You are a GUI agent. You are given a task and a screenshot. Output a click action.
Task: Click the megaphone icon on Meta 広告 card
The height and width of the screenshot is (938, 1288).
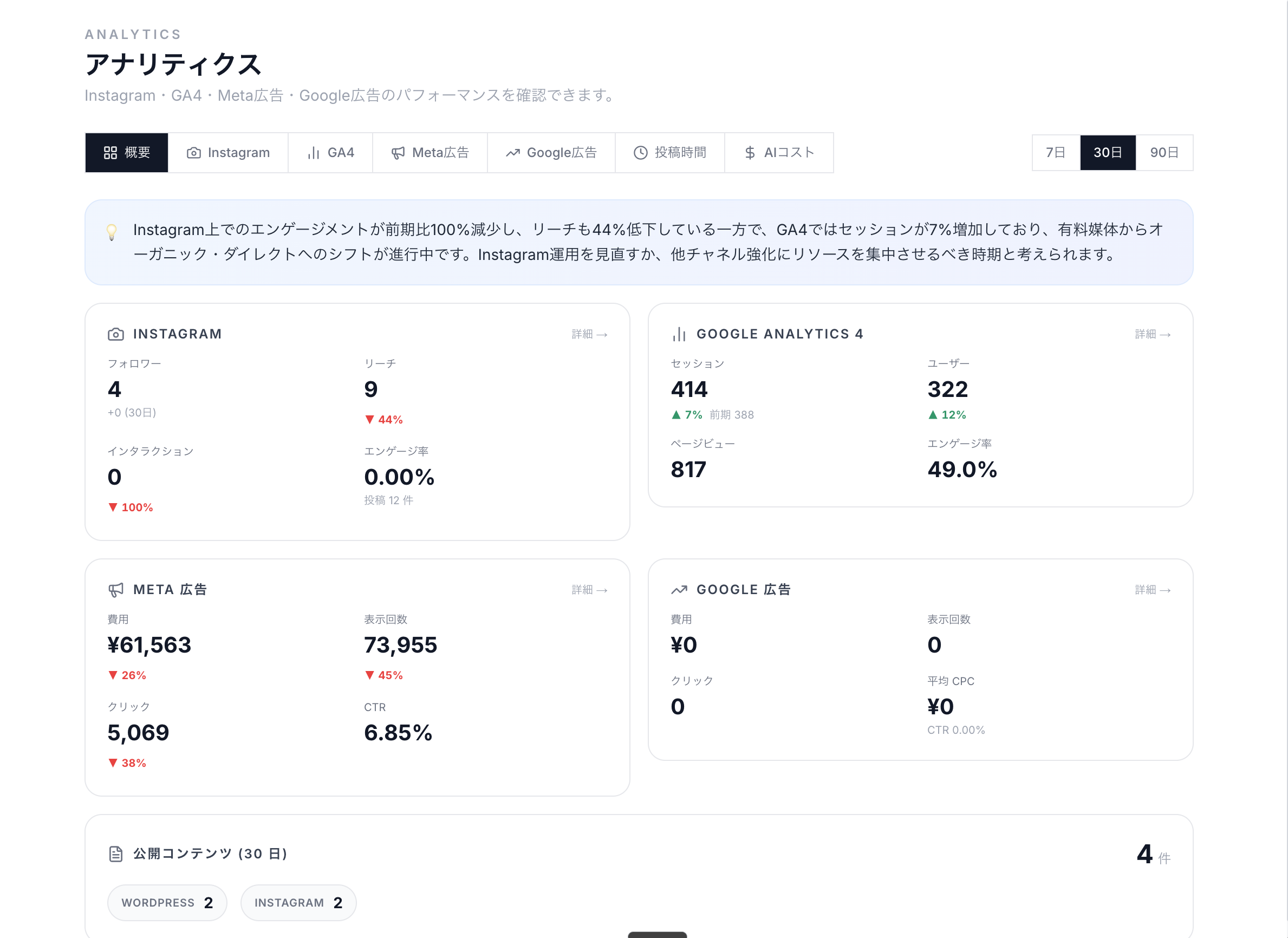[x=116, y=590]
